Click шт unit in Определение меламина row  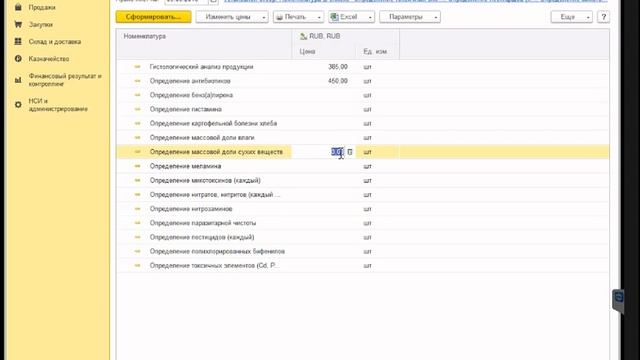[367, 166]
